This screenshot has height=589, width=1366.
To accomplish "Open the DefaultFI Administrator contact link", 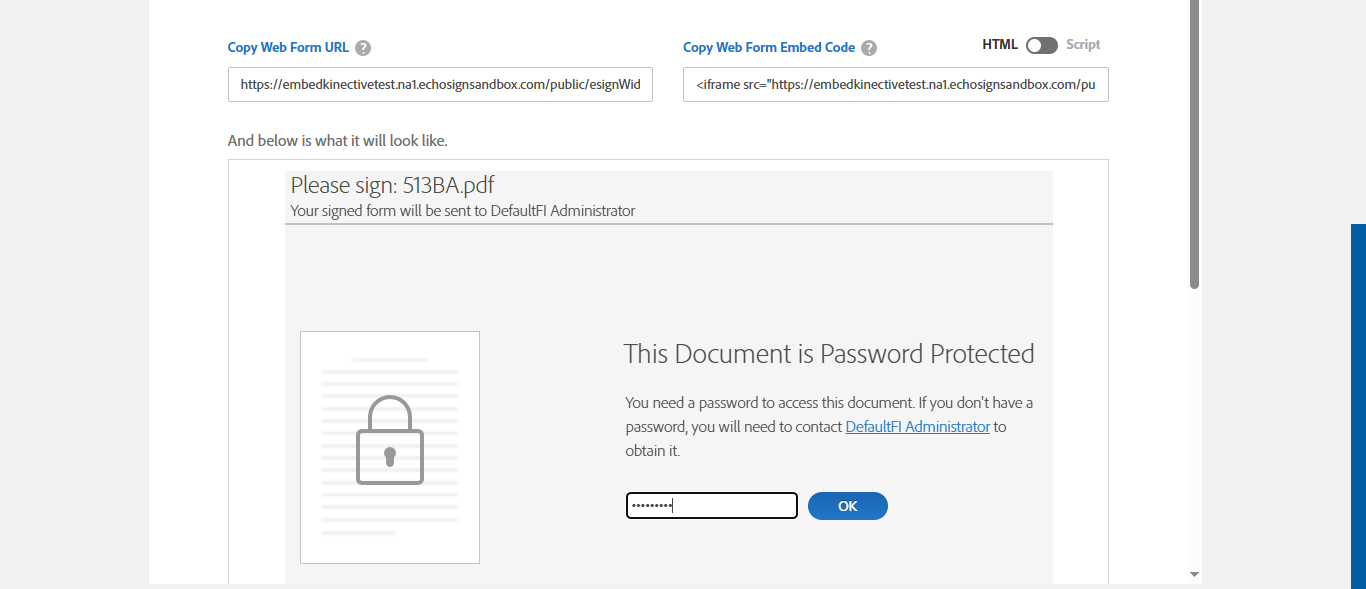I will (x=918, y=427).
